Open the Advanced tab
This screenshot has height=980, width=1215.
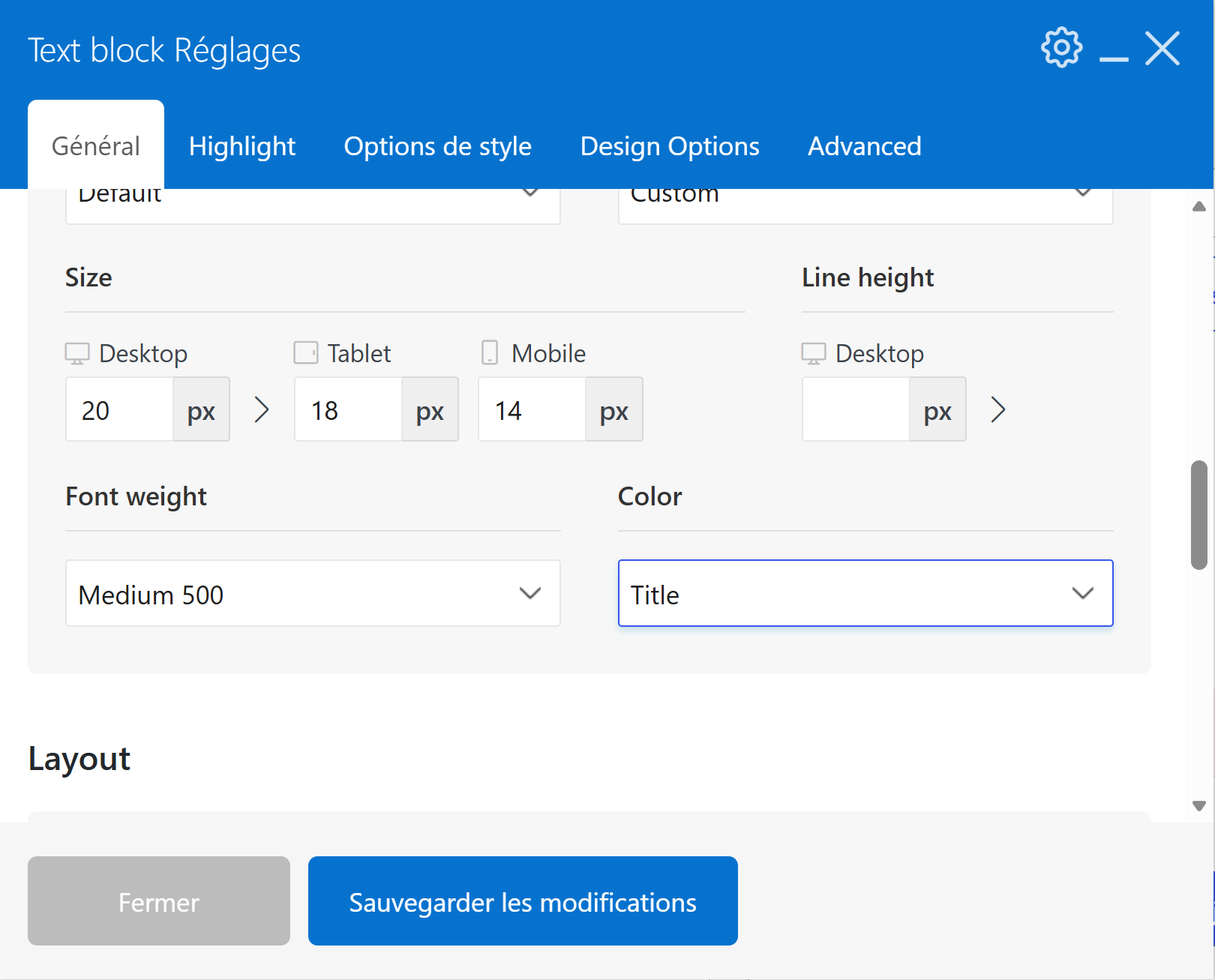865,145
